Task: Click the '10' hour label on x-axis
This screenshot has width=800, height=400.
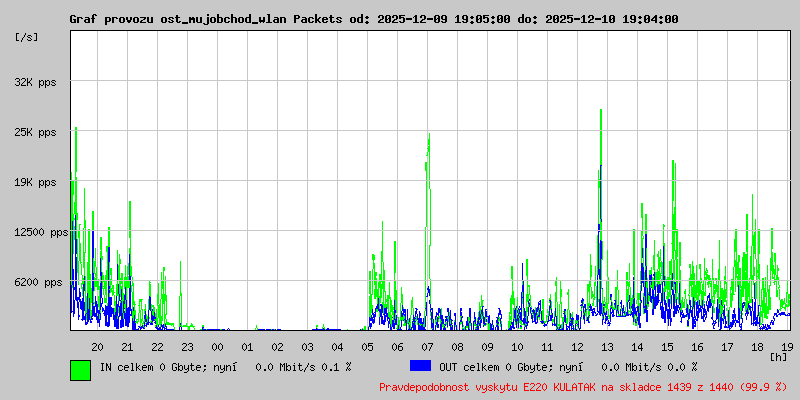Action: pyautogui.click(x=517, y=347)
